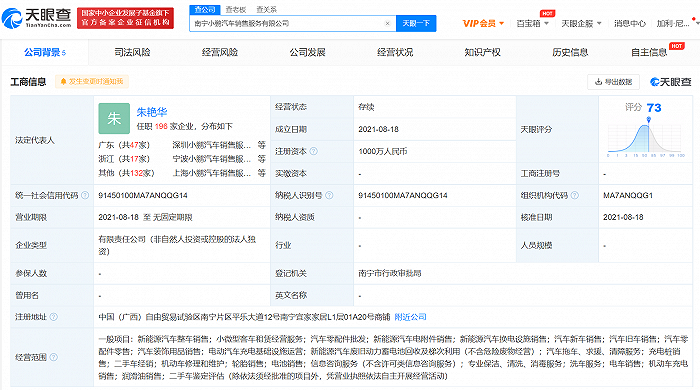Open the 附近公司 nearby companies link
Viewport: 700px width, 390px height.
[410, 317]
